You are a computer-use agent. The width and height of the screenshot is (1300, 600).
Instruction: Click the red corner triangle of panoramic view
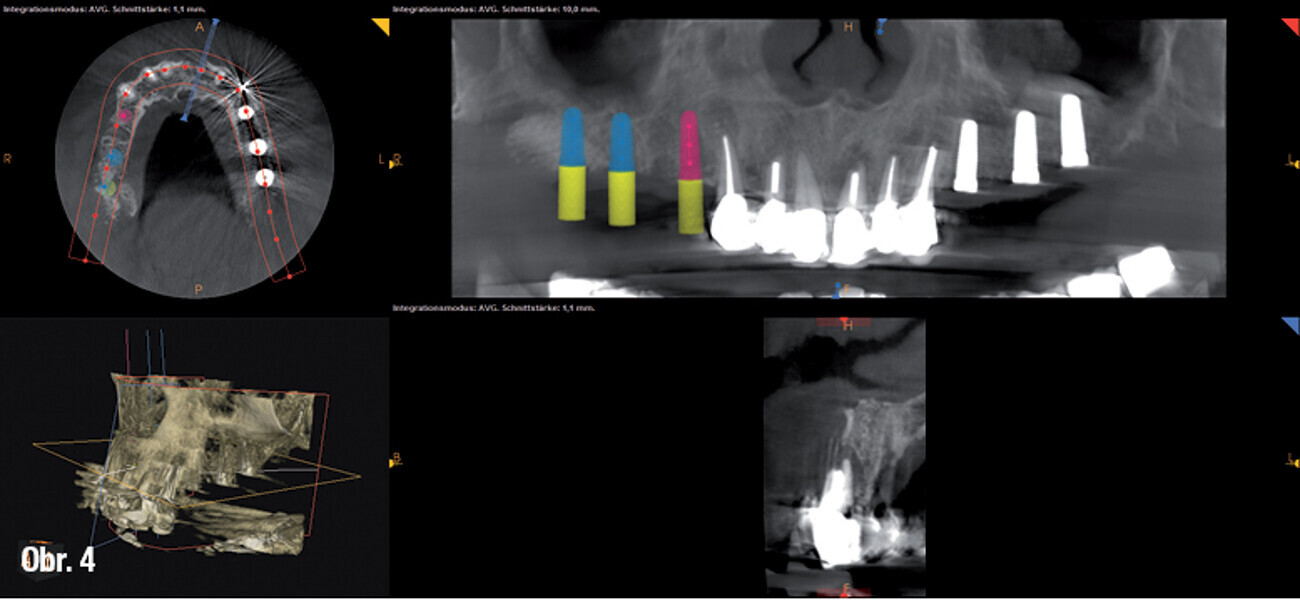click(1289, 27)
